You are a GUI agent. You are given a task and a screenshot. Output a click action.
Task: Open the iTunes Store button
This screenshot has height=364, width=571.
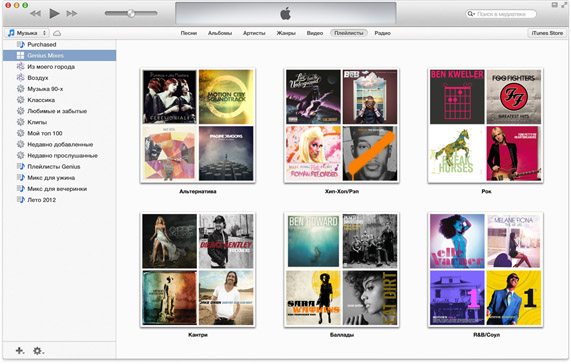[x=547, y=33]
